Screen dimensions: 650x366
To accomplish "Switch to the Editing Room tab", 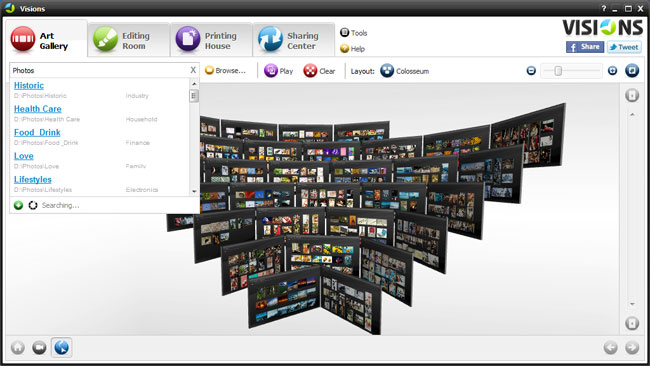I will (x=129, y=40).
